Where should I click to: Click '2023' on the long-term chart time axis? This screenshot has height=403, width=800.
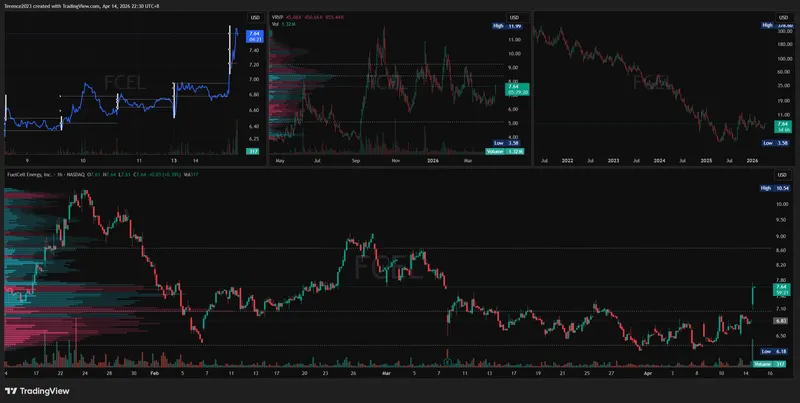(x=613, y=160)
